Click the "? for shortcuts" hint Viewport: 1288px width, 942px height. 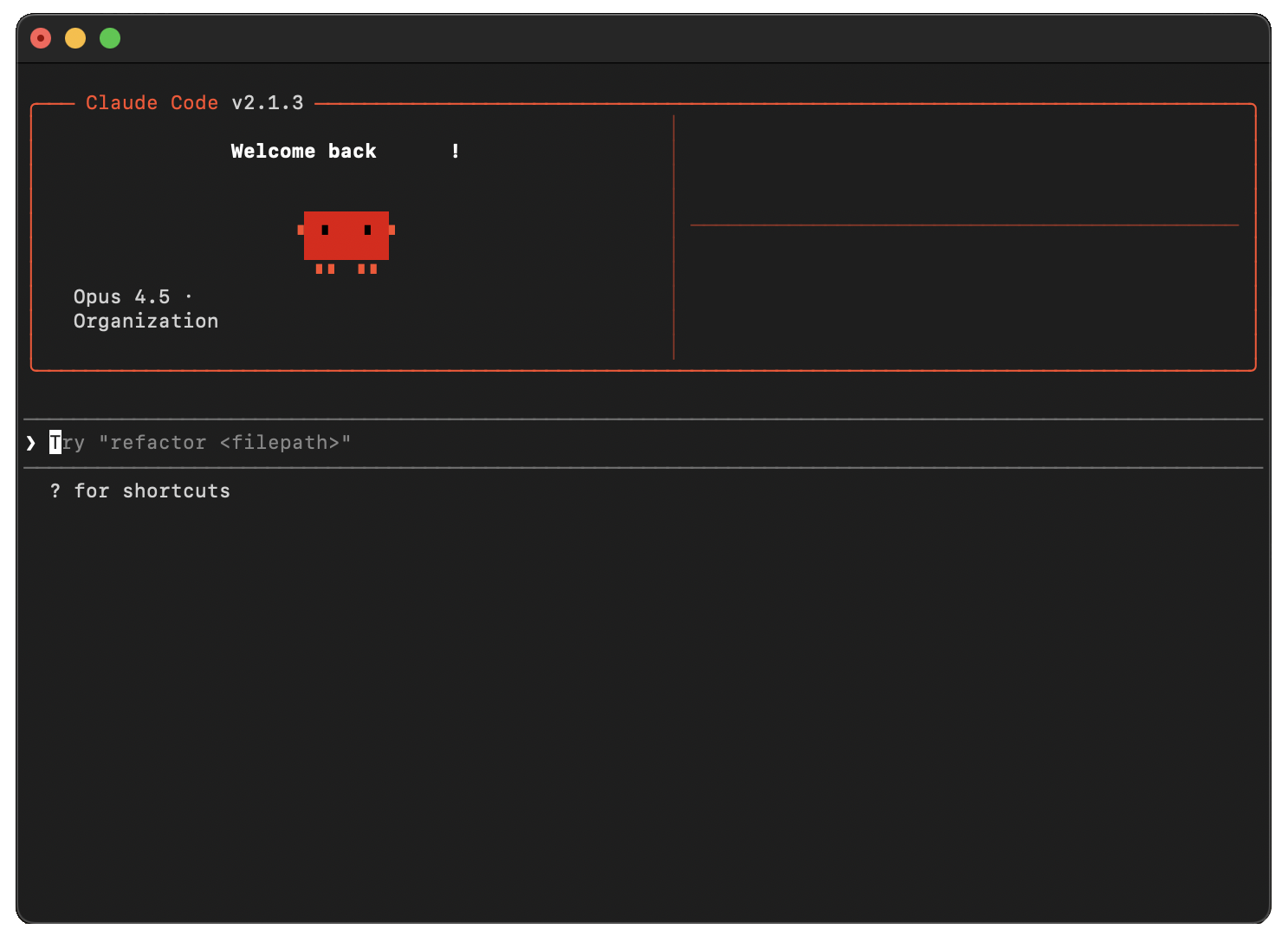(x=140, y=490)
